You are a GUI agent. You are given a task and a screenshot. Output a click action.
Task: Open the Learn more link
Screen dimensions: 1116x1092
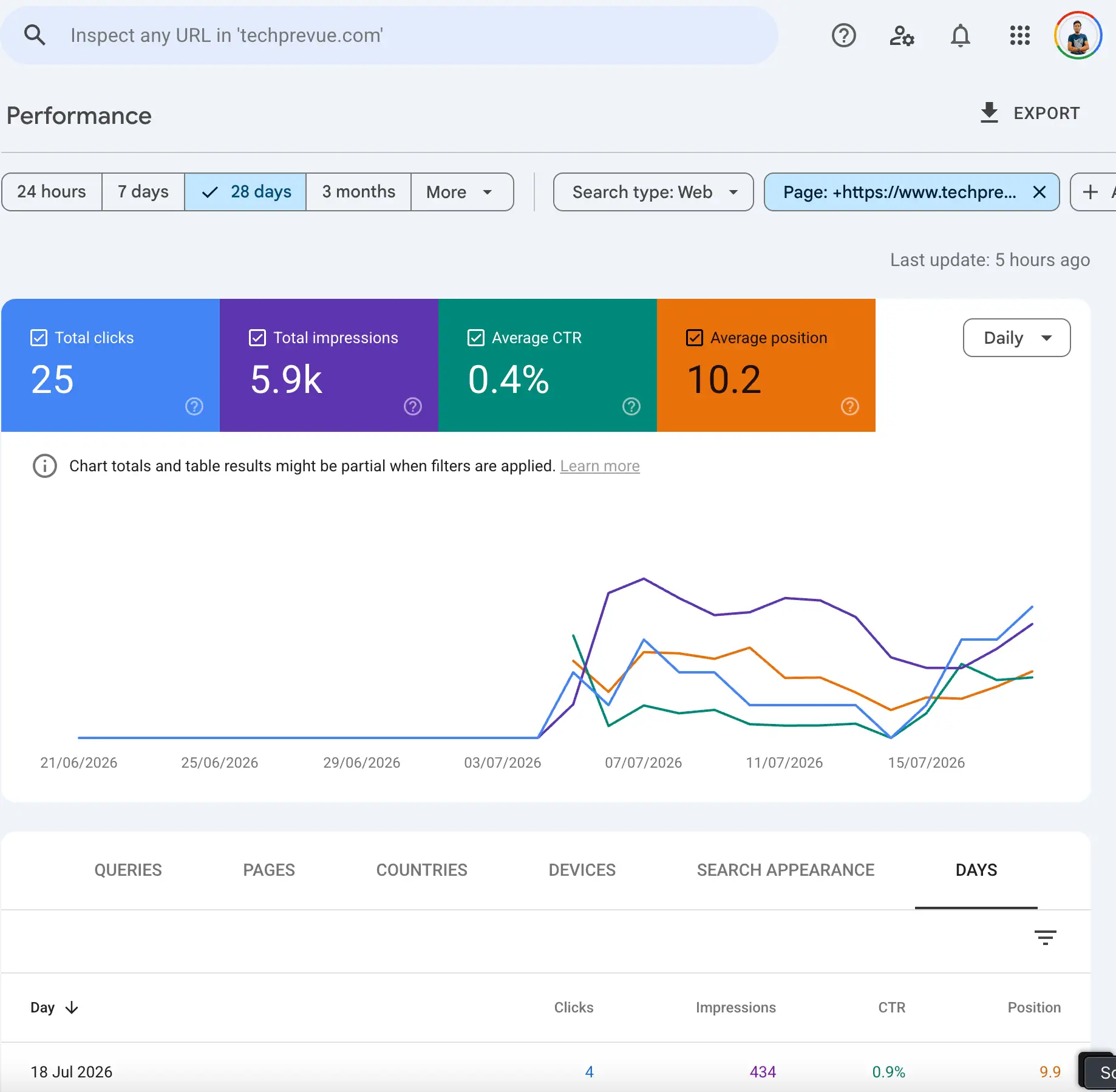600,466
